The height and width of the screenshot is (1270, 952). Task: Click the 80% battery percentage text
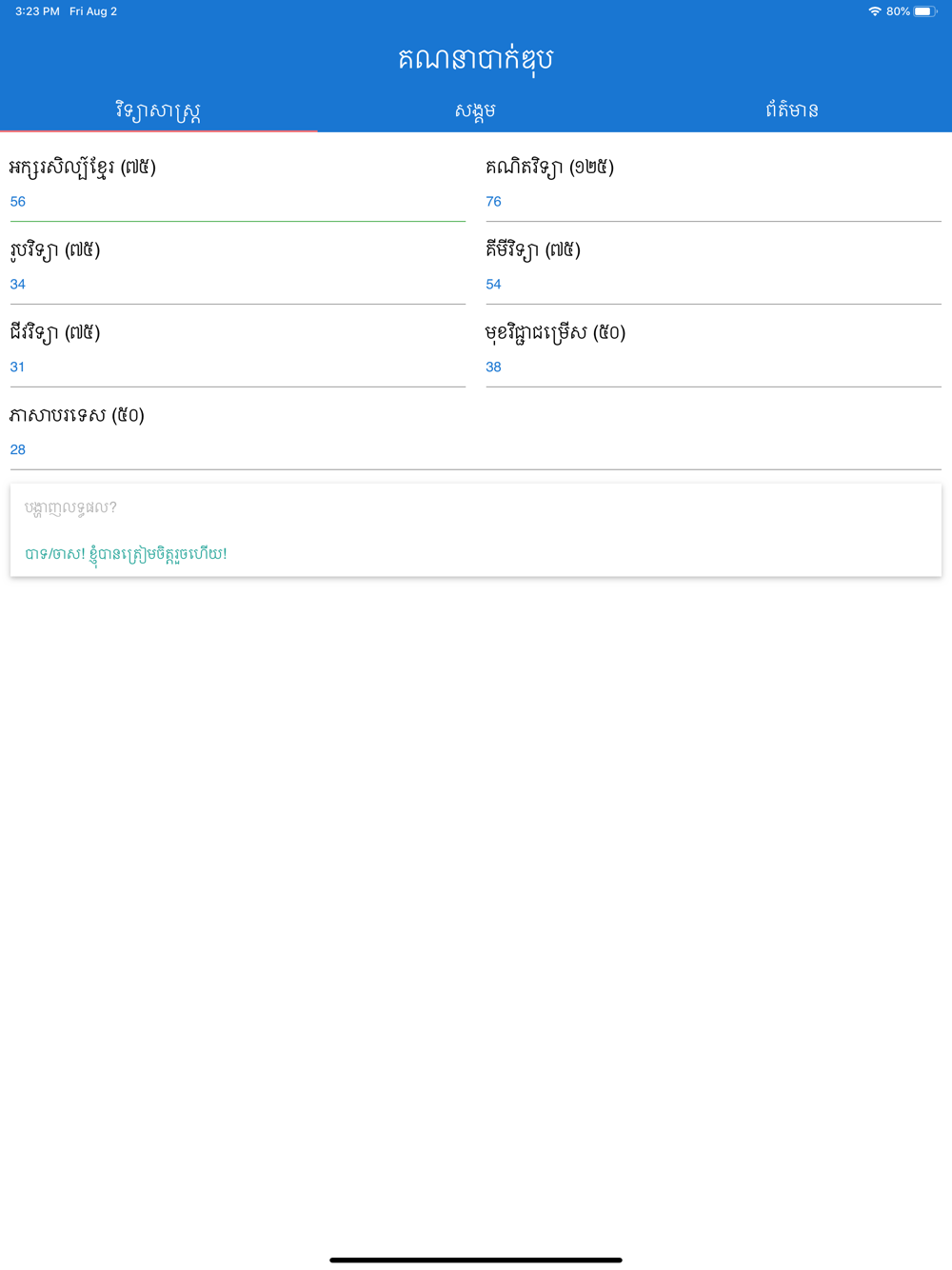click(x=898, y=11)
